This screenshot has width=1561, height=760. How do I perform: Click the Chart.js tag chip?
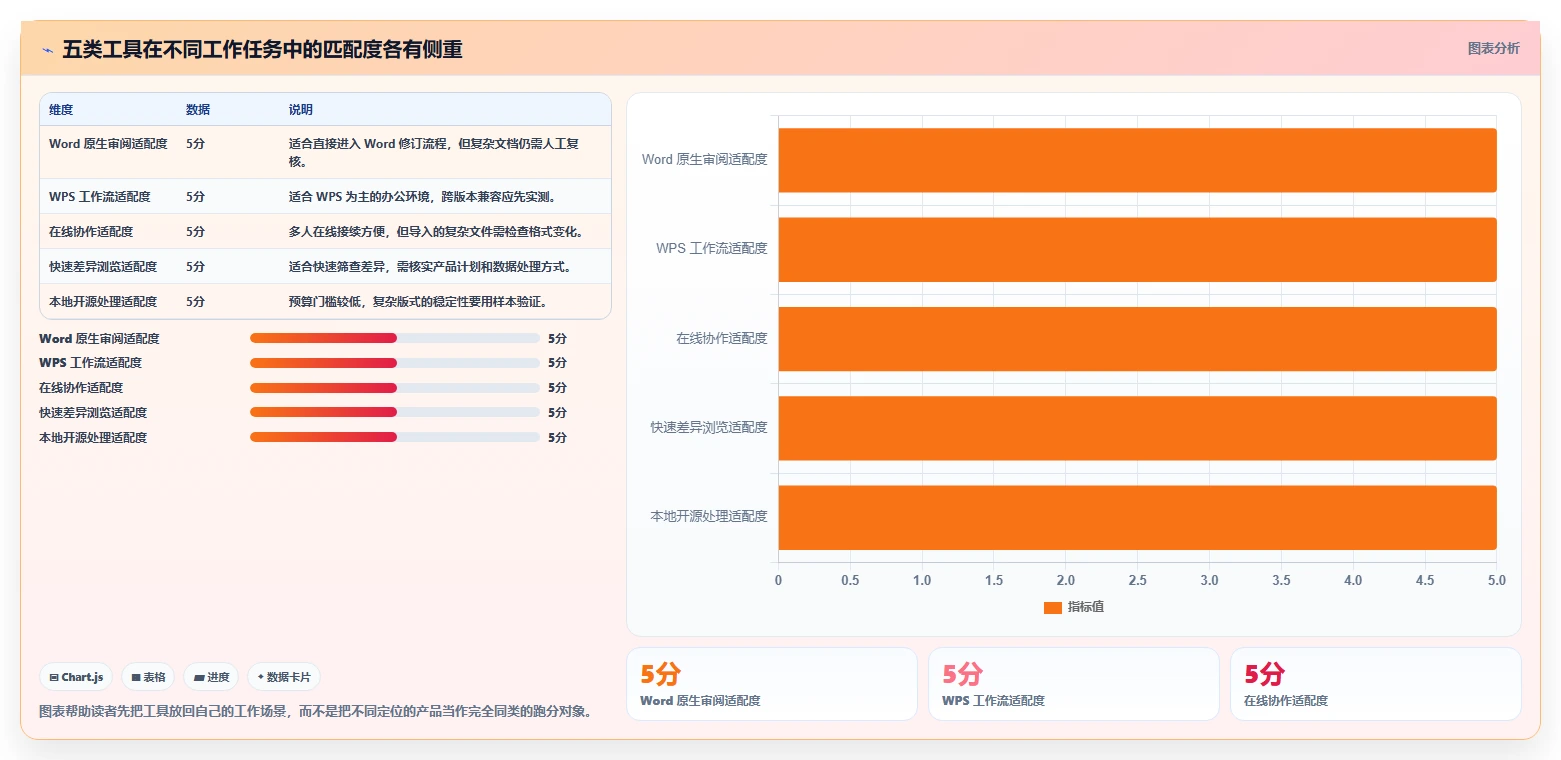(76, 677)
